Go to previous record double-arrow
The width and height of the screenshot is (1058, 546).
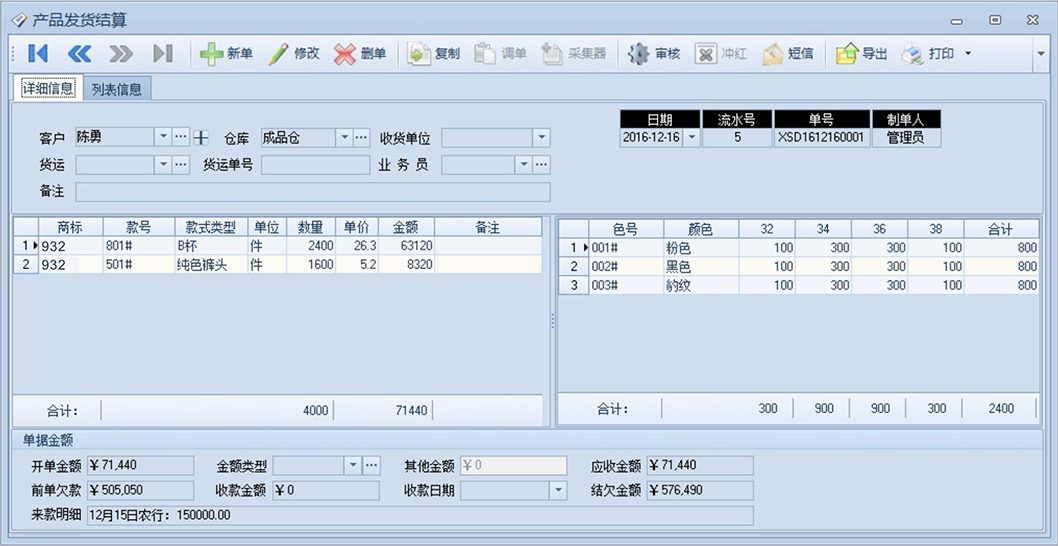(79, 54)
